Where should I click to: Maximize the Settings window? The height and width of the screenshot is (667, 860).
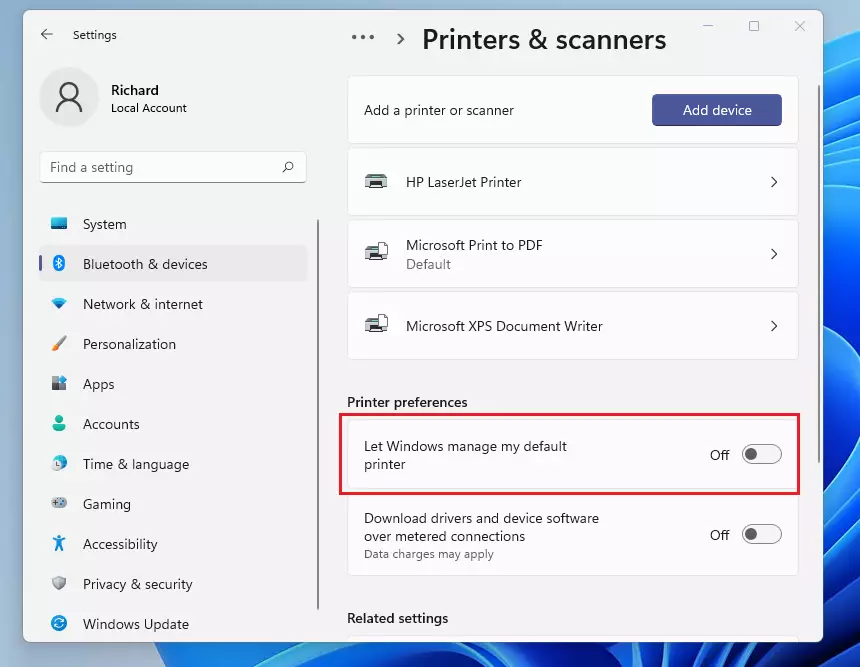pyautogui.click(x=754, y=26)
